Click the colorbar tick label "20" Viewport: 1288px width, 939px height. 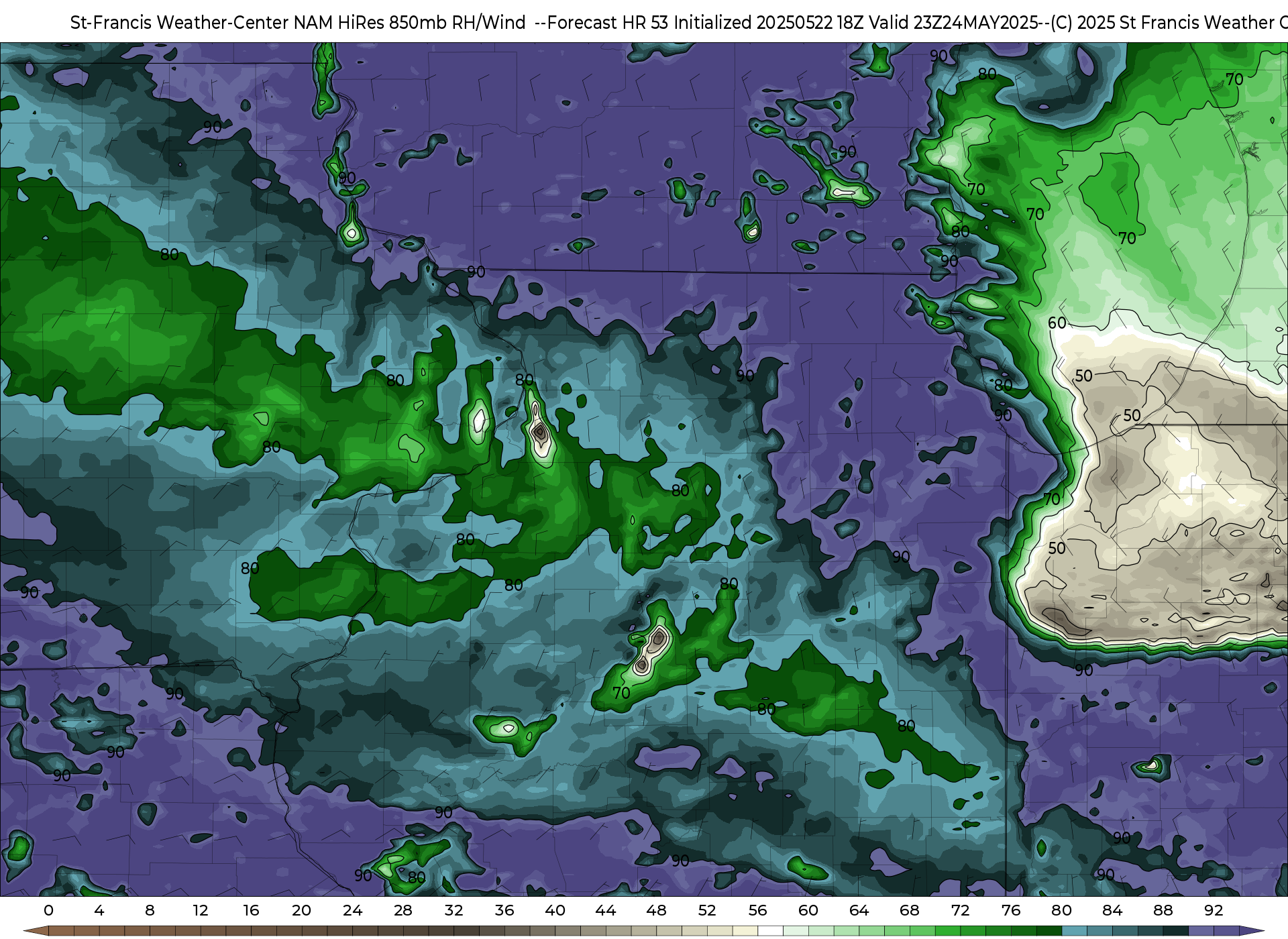coord(302,910)
